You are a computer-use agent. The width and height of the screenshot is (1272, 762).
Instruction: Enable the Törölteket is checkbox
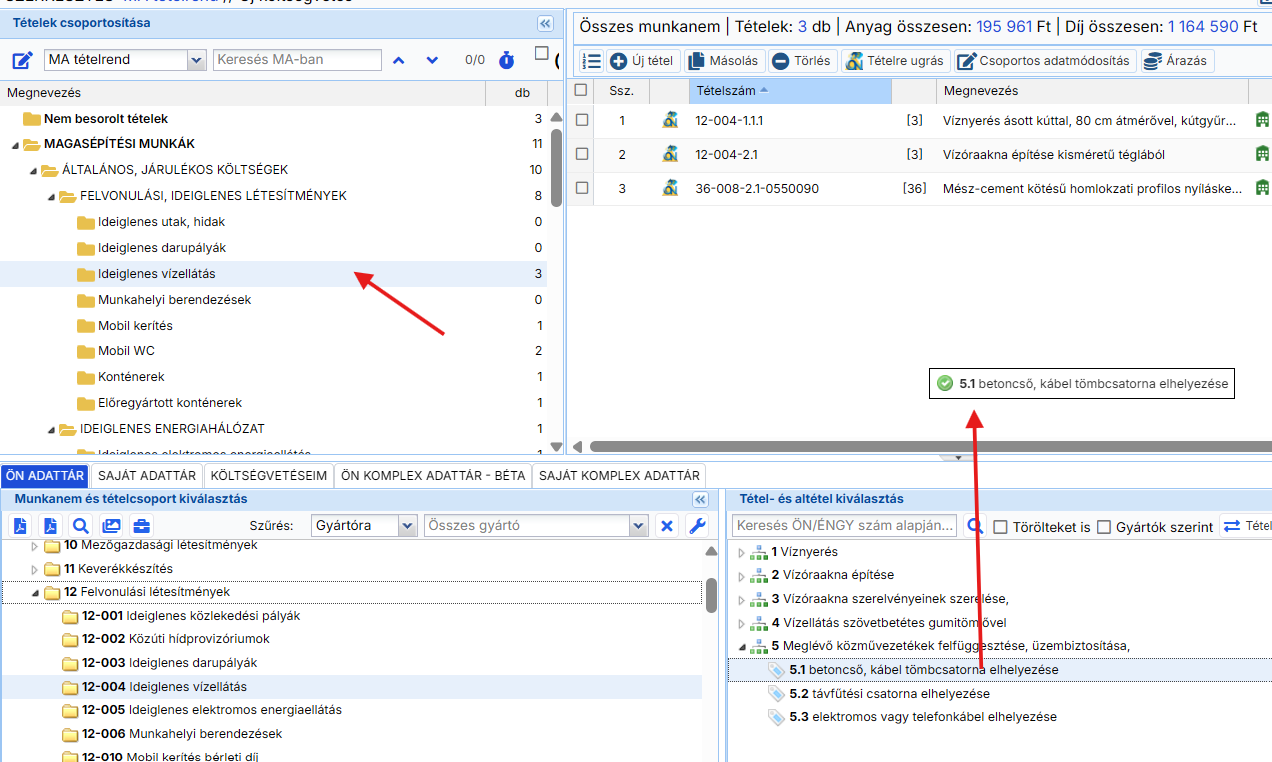click(1000, 527)
